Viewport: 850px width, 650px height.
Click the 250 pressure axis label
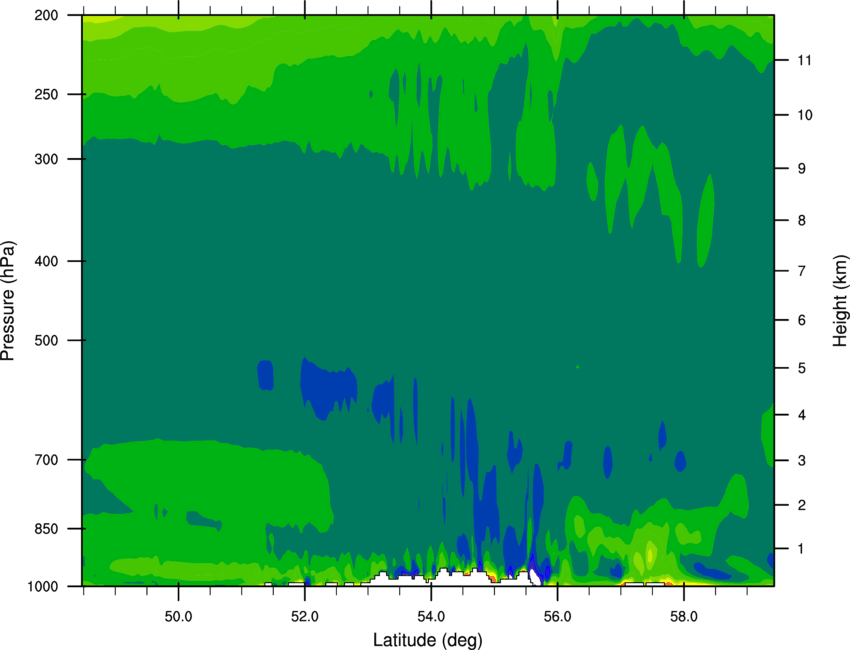pyautogui.click(x=46, y=94)
